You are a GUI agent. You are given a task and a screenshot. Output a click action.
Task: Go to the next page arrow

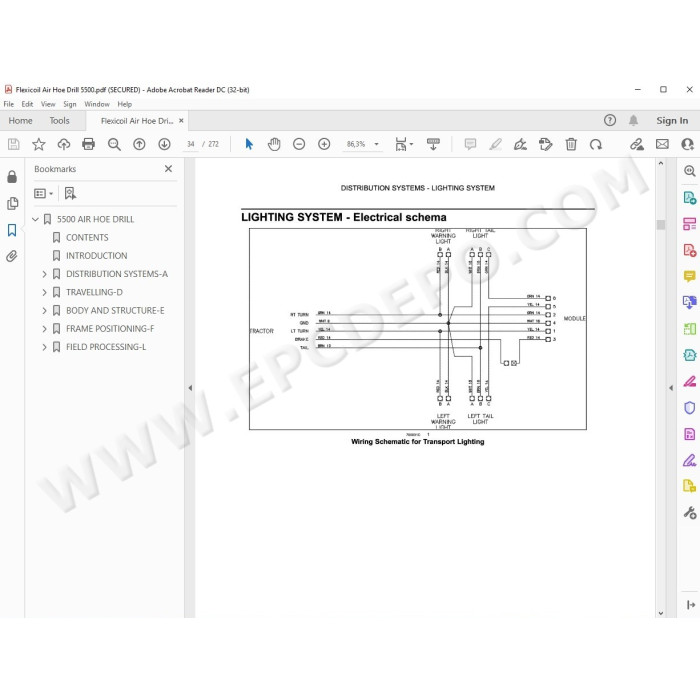pyautogui.click(x=164, y=144)
